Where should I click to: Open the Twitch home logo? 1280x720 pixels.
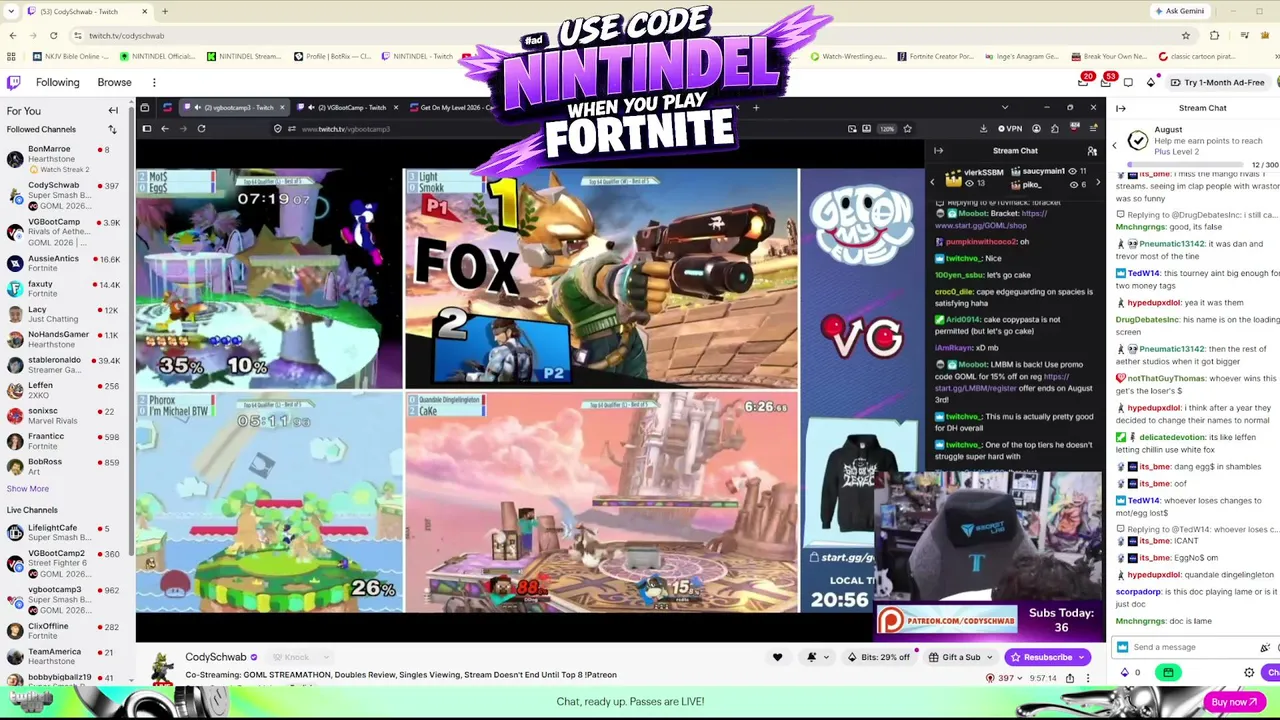[x=13, y=82]
